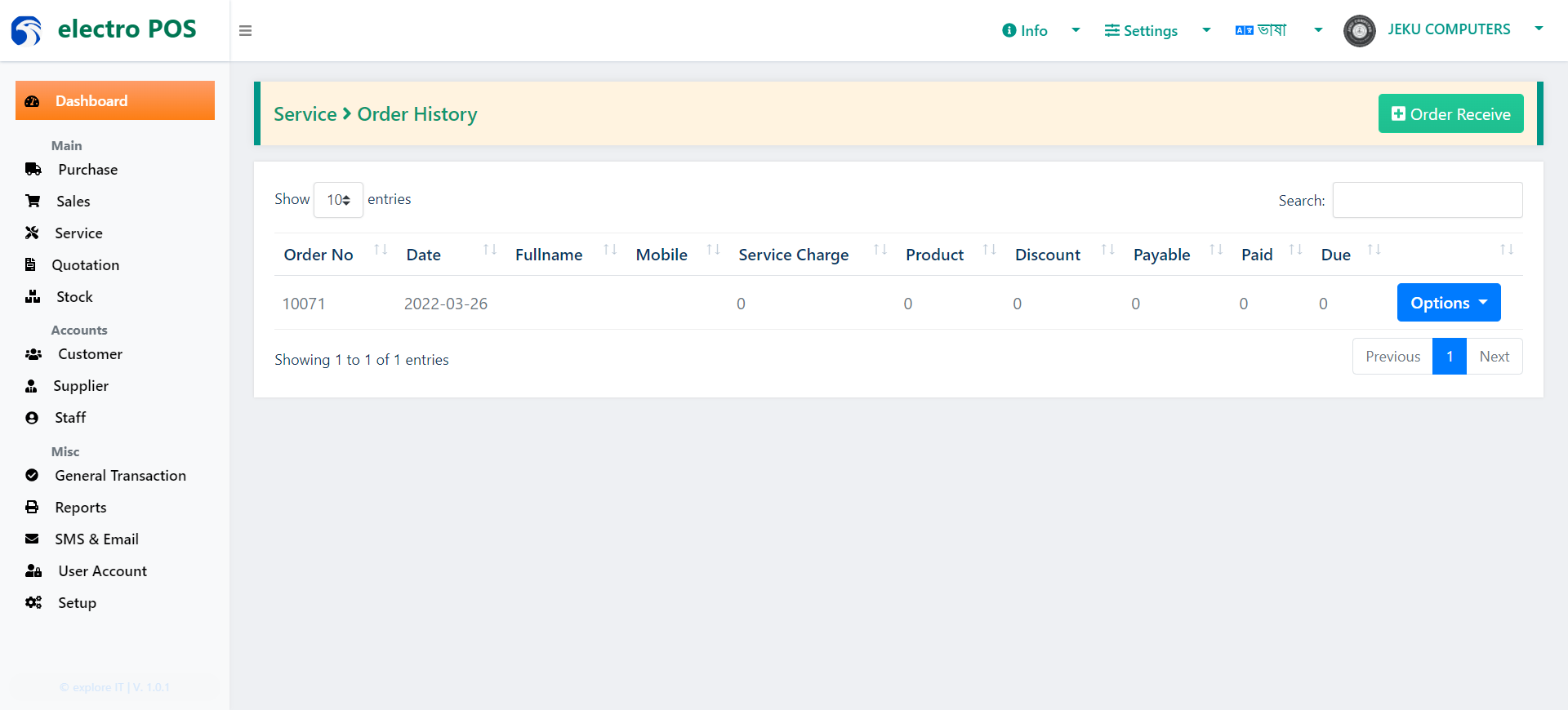Open the Options dropdown for order 10071
1568x710 pixels.
[1449, 303]
